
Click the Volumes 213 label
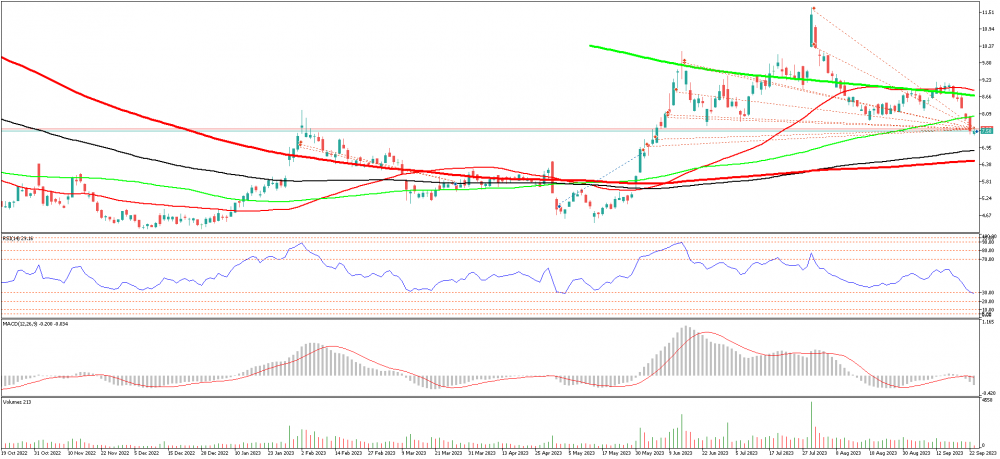[x=17, y=402]
